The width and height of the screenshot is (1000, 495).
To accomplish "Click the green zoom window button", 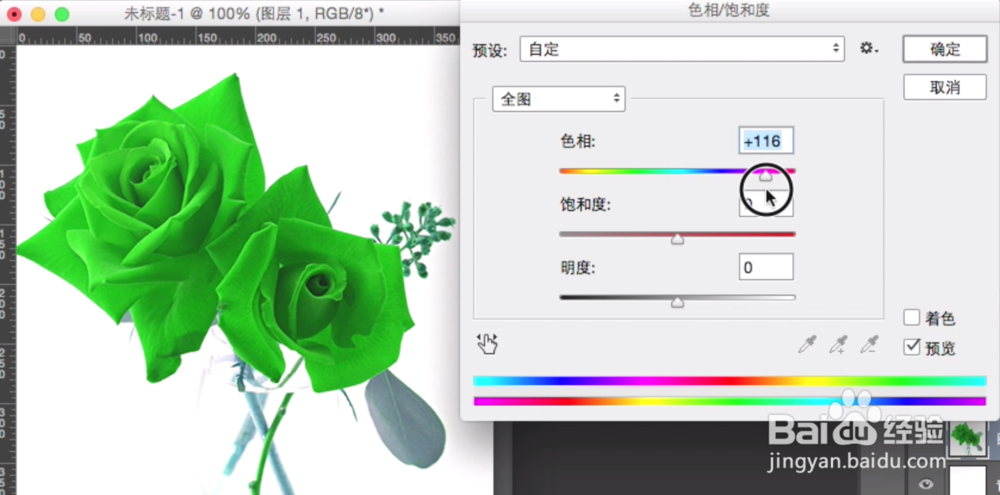I will click(x=62, y=14).
